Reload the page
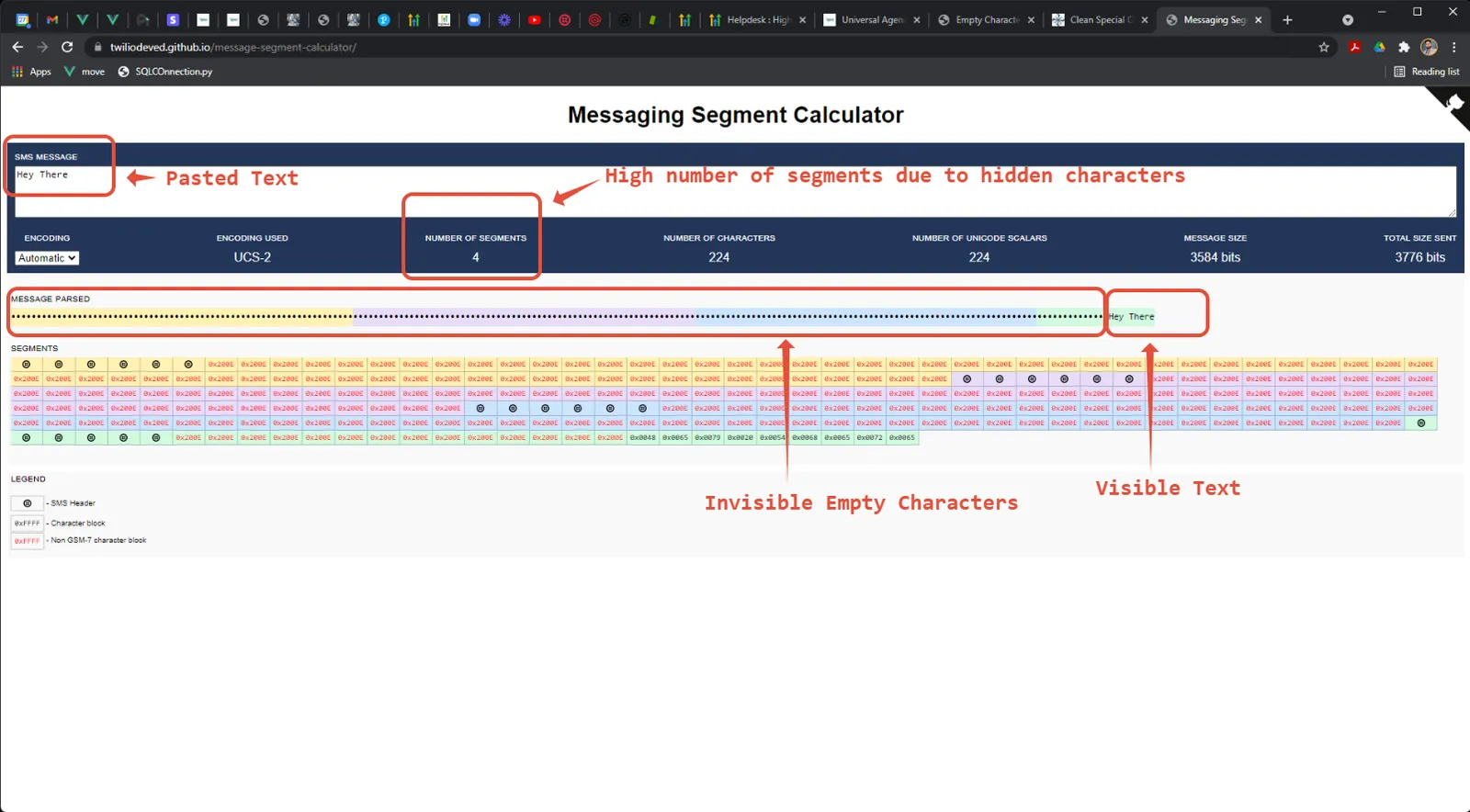This screenshot has width=1470, height=812. tap(67, 47)
